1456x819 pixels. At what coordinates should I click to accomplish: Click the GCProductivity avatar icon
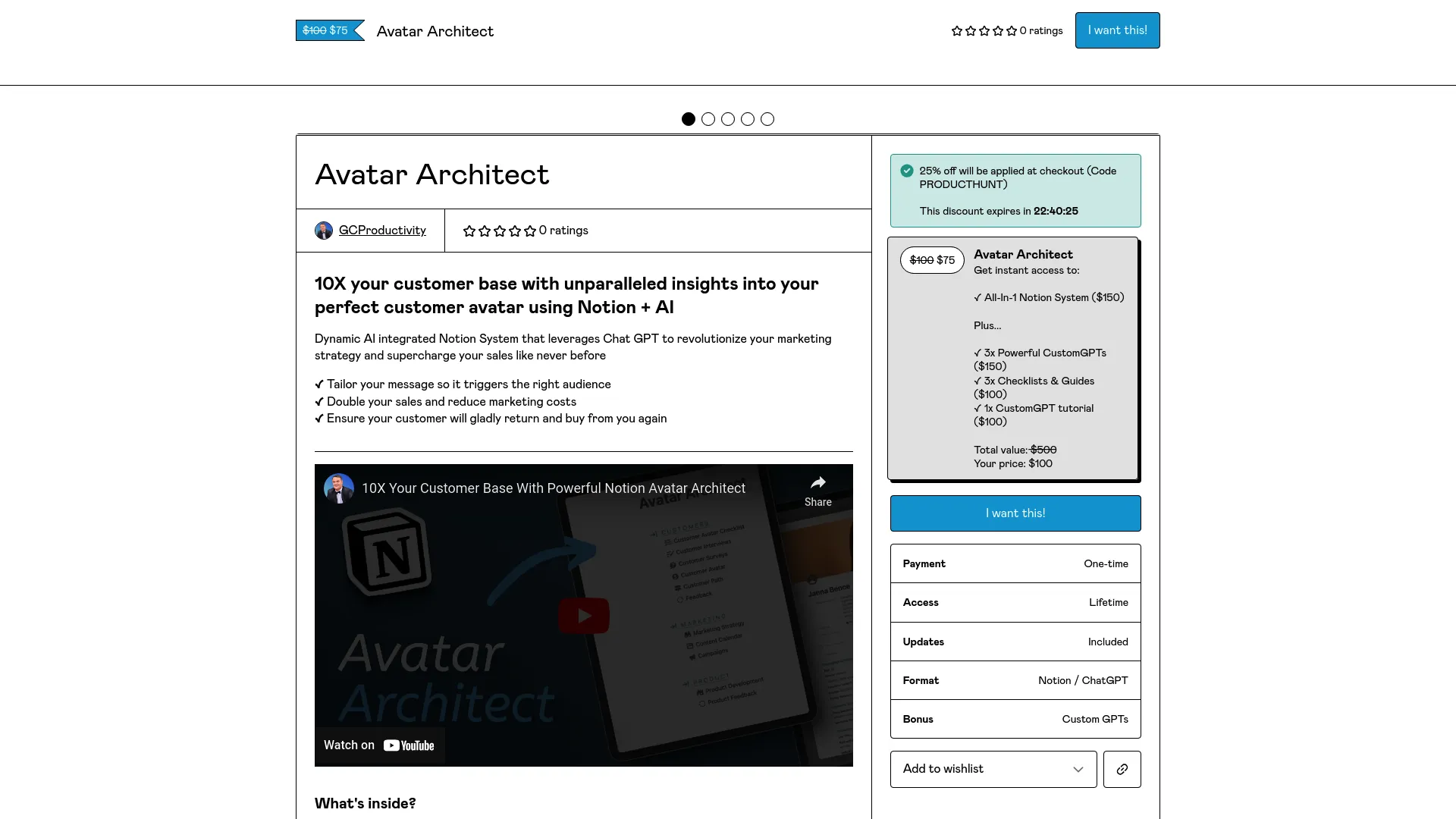point(323,230)
